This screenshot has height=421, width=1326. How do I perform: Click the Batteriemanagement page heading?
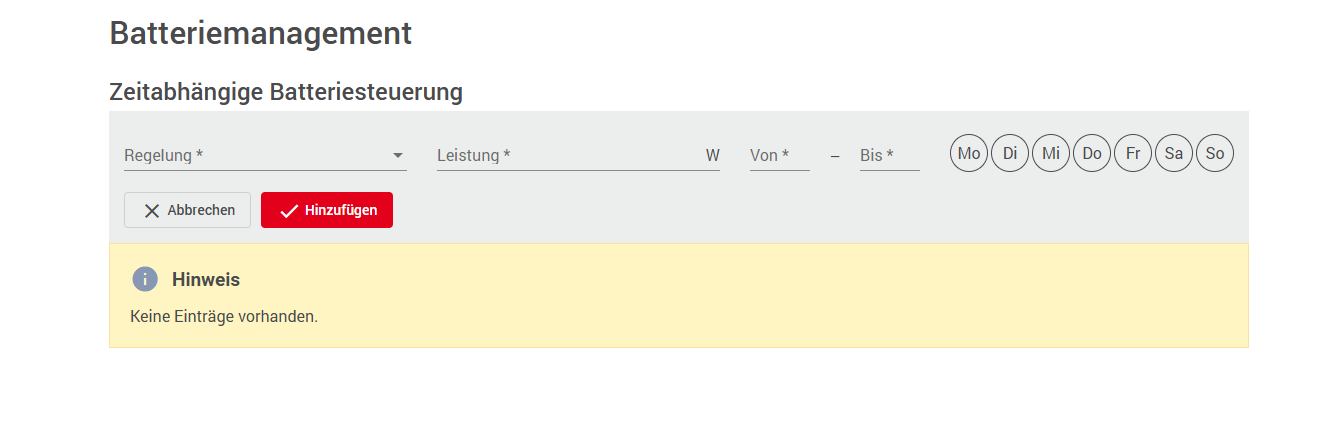click(x=260, y=33)
